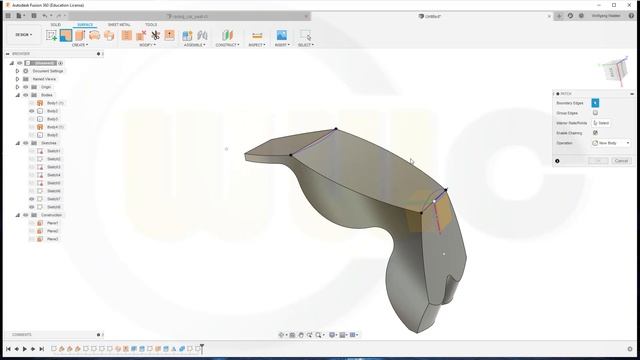Select the Patch surface tool
The width and height of the screenshot is (640, 360).
pyautogui.click(x=66, y=36)
